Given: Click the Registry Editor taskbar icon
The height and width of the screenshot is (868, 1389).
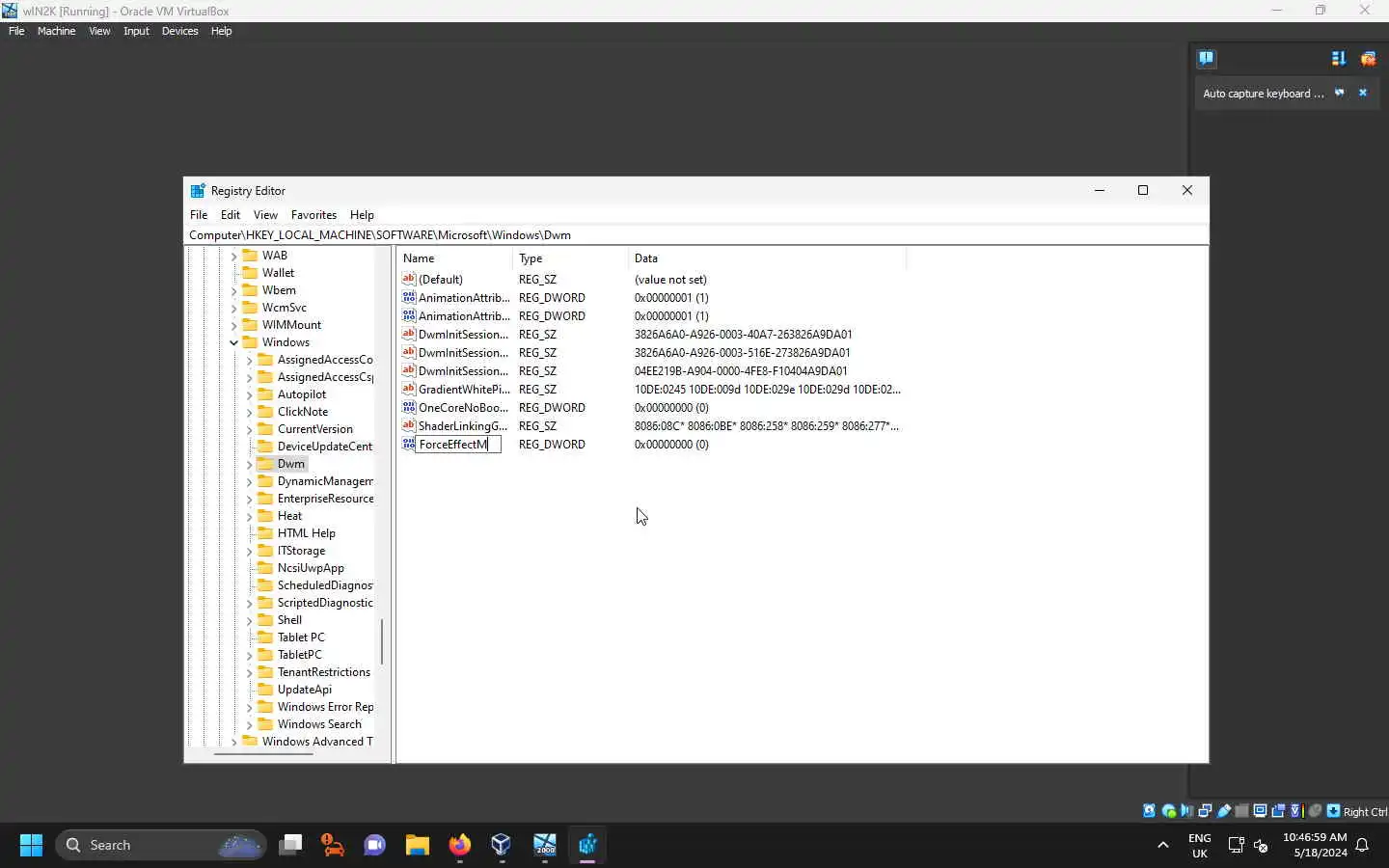Looking at the screenshot, I should 587,845.
